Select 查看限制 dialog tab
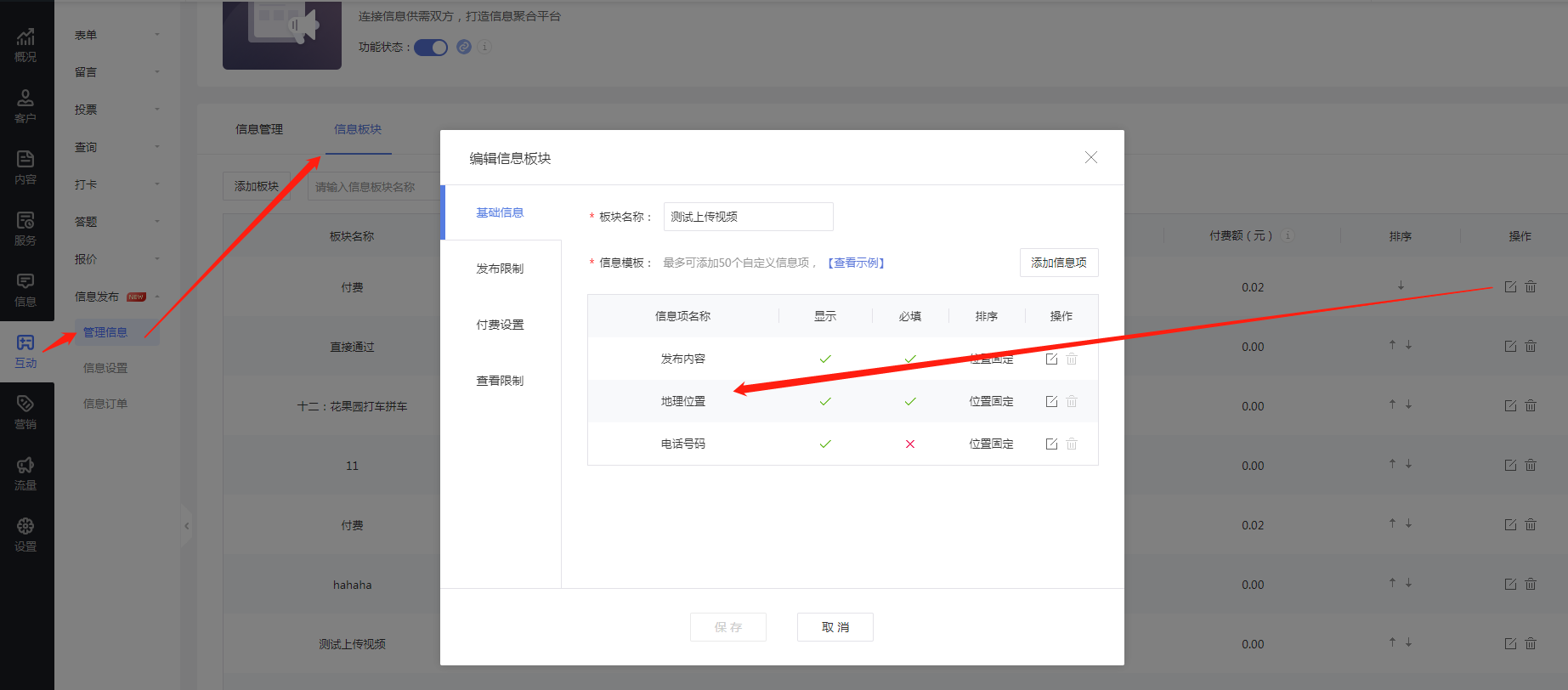The image size is (1568, 690). pyautogui.click(x=500, y=381)
